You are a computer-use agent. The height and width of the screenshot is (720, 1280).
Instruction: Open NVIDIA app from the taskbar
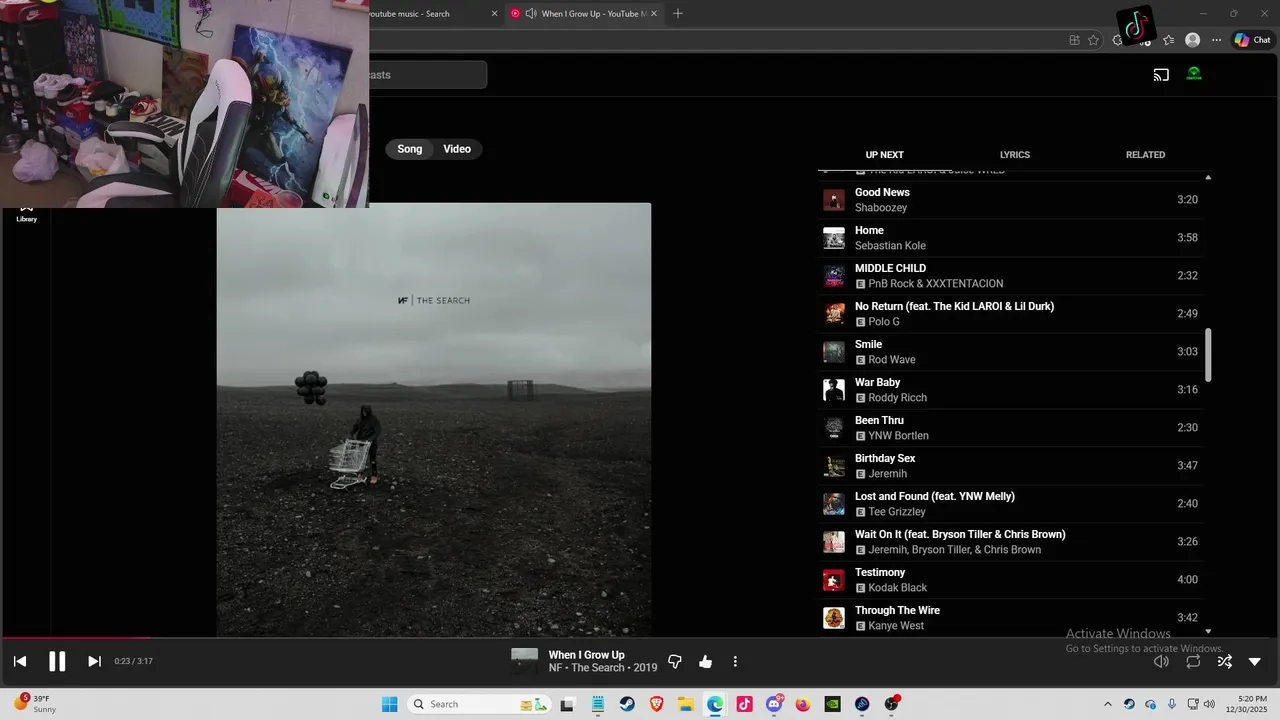[833, 704]
